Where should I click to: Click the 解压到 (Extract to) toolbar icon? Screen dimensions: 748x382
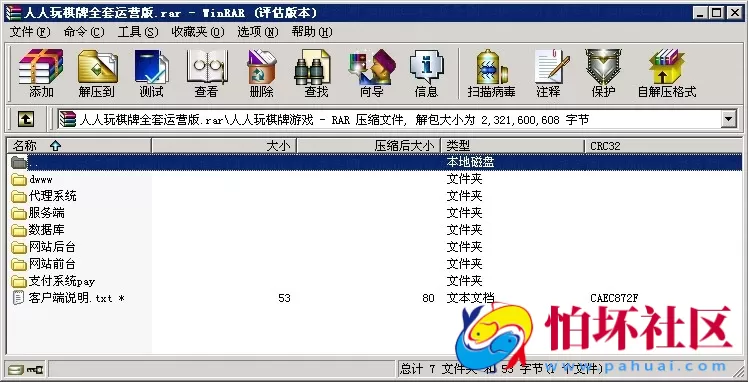point(97,67)
